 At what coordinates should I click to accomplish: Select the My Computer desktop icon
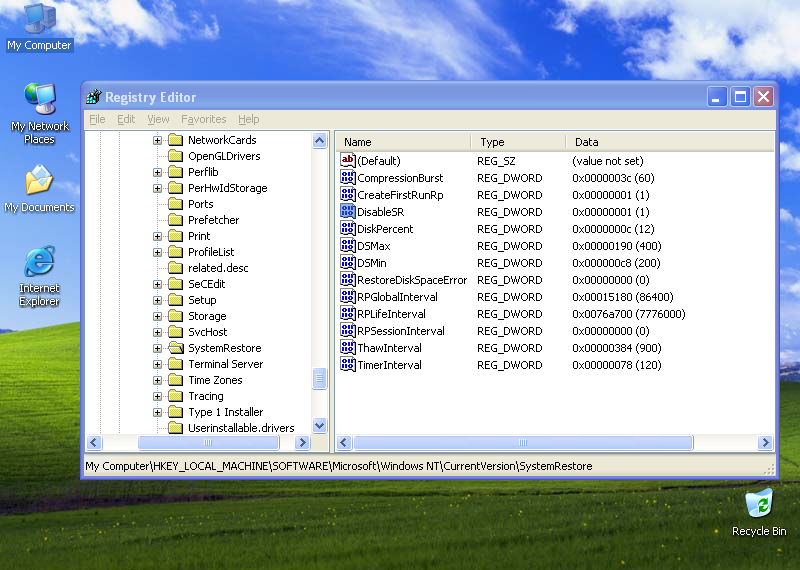click(x=39, y=27)
